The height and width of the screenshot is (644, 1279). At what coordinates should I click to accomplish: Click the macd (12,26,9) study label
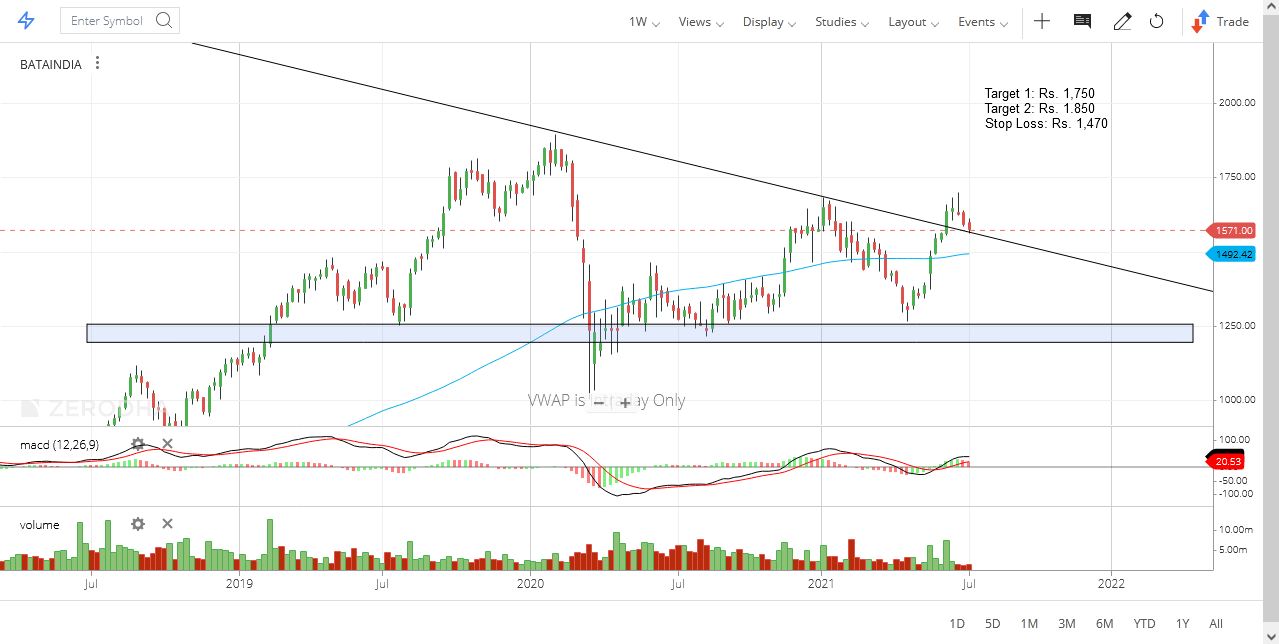(x=59, y=444)
